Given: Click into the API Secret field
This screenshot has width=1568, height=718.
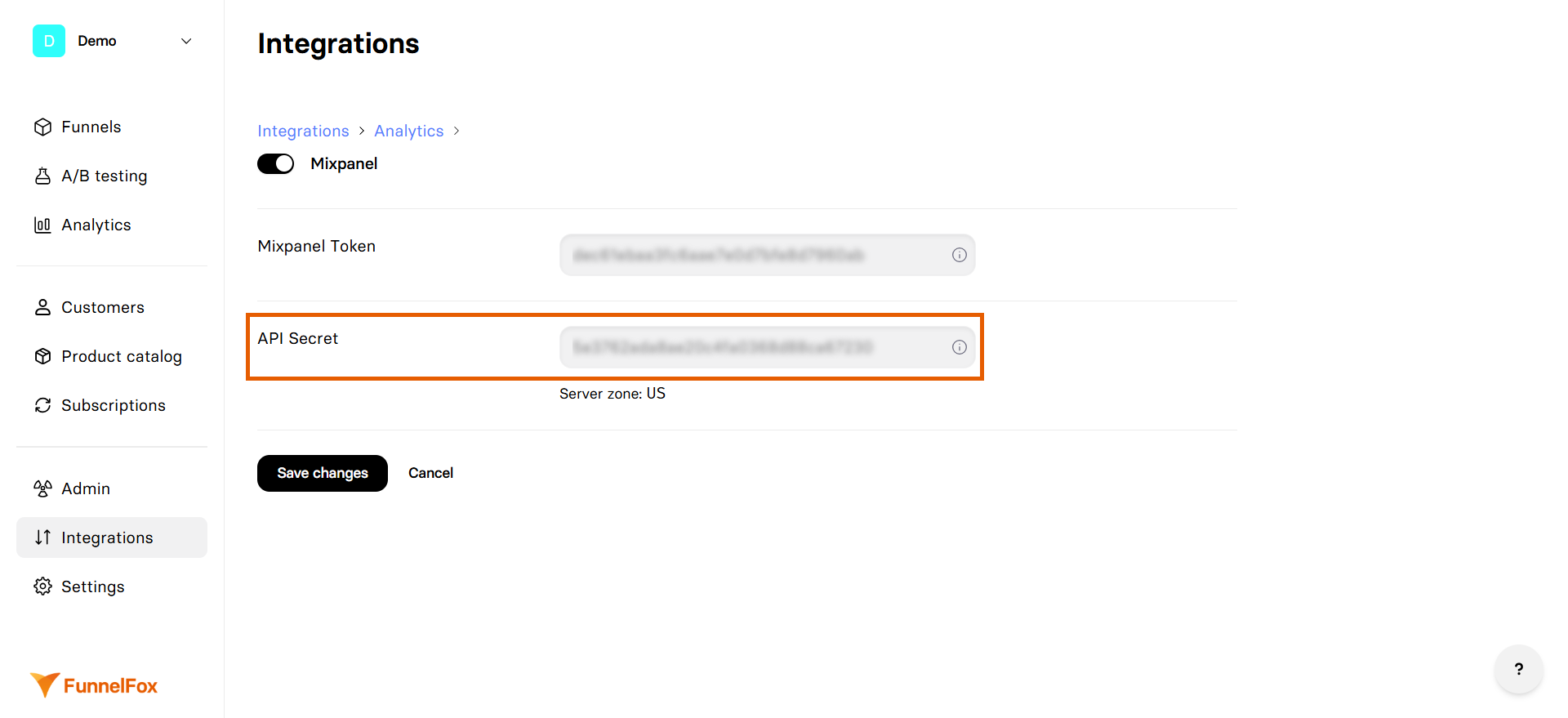Looking at the screenshot, I should [x=768, y=347].
